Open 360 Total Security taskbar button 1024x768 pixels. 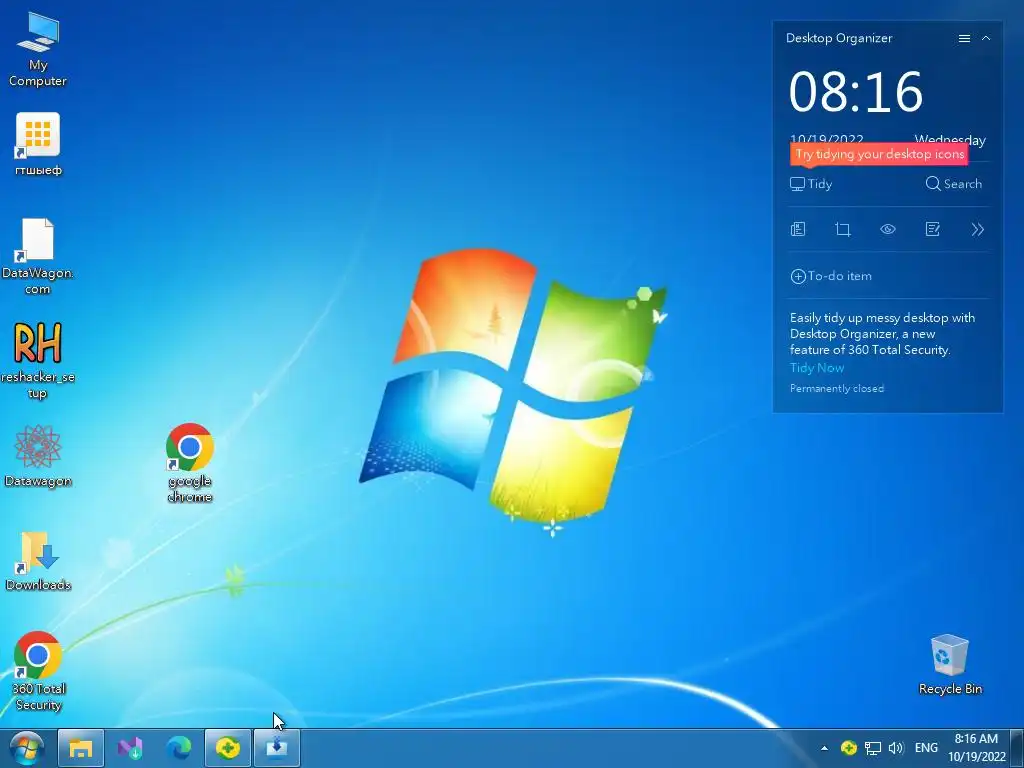point(228,748)
